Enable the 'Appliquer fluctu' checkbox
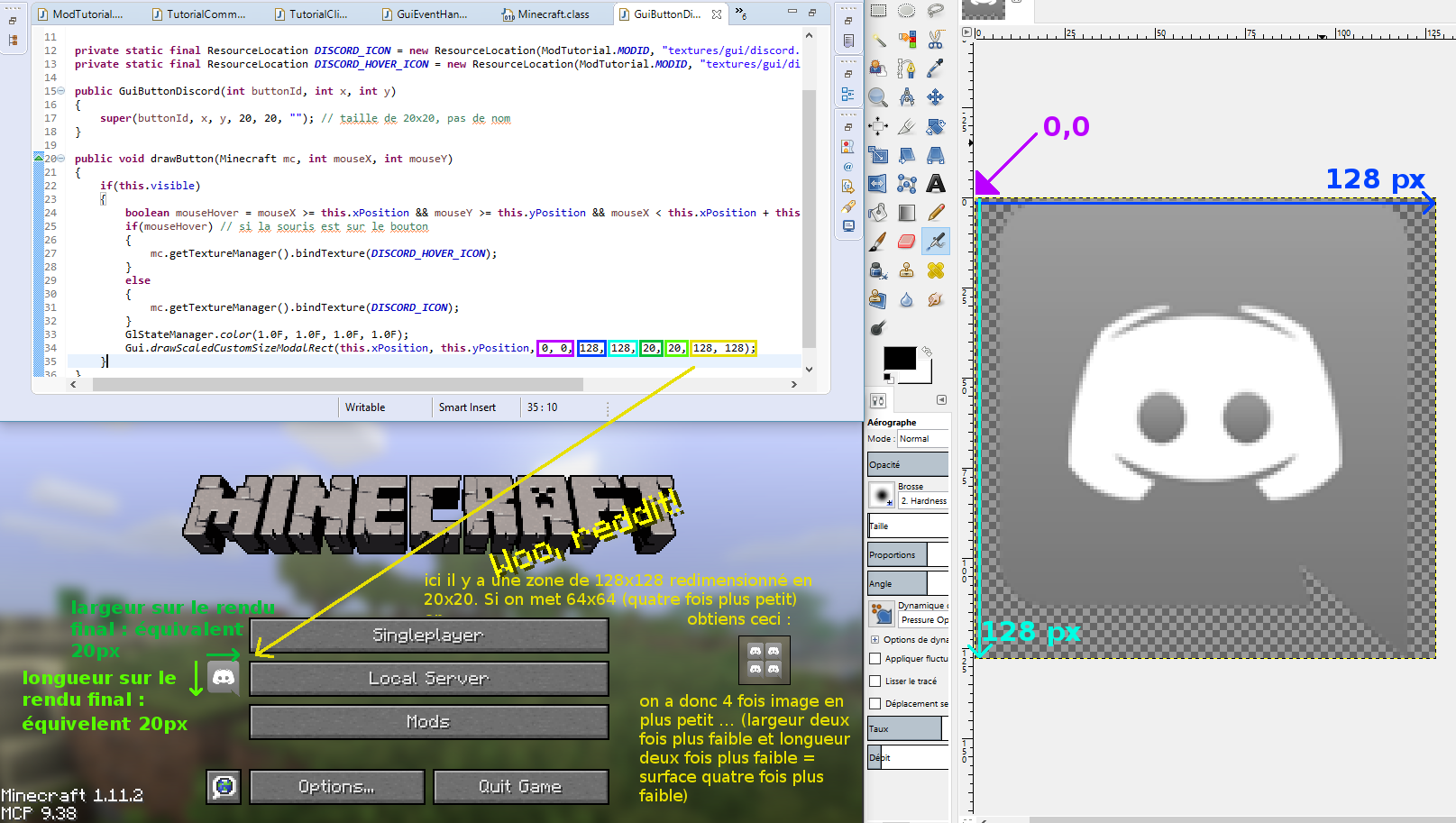 (x=875, y=659)
